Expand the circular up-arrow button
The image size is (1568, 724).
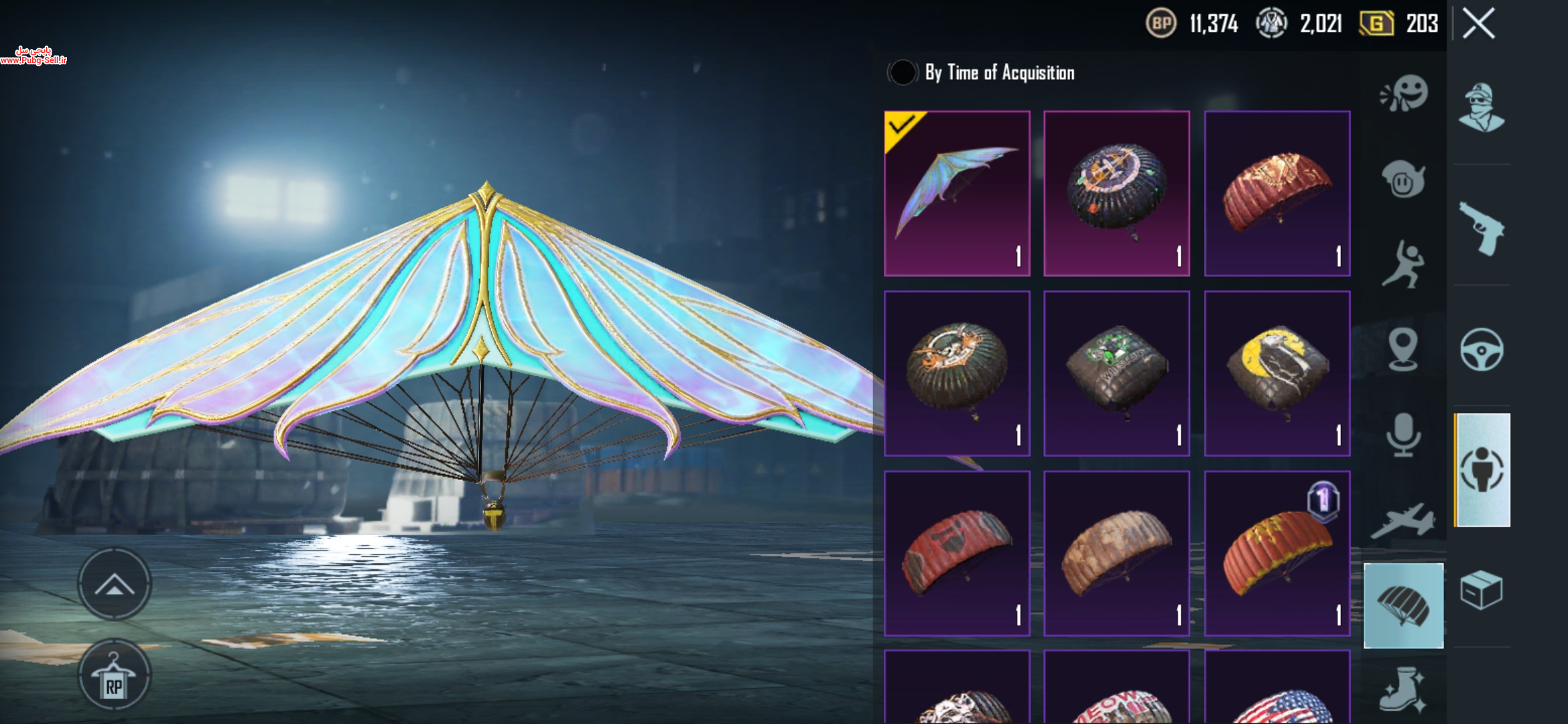(115, 585)
